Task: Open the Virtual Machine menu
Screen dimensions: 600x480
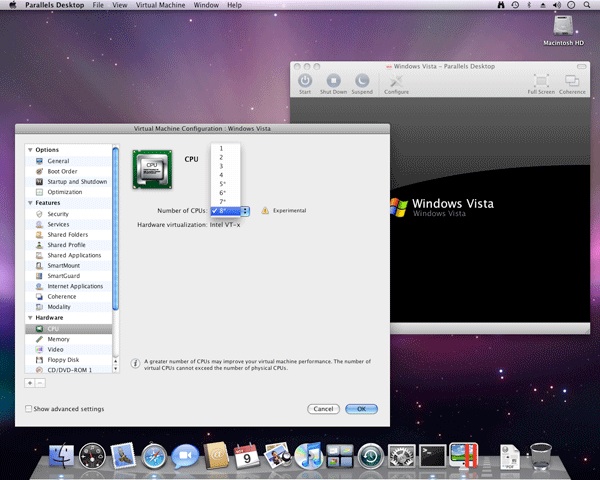Action: click(x=160, y=5)
